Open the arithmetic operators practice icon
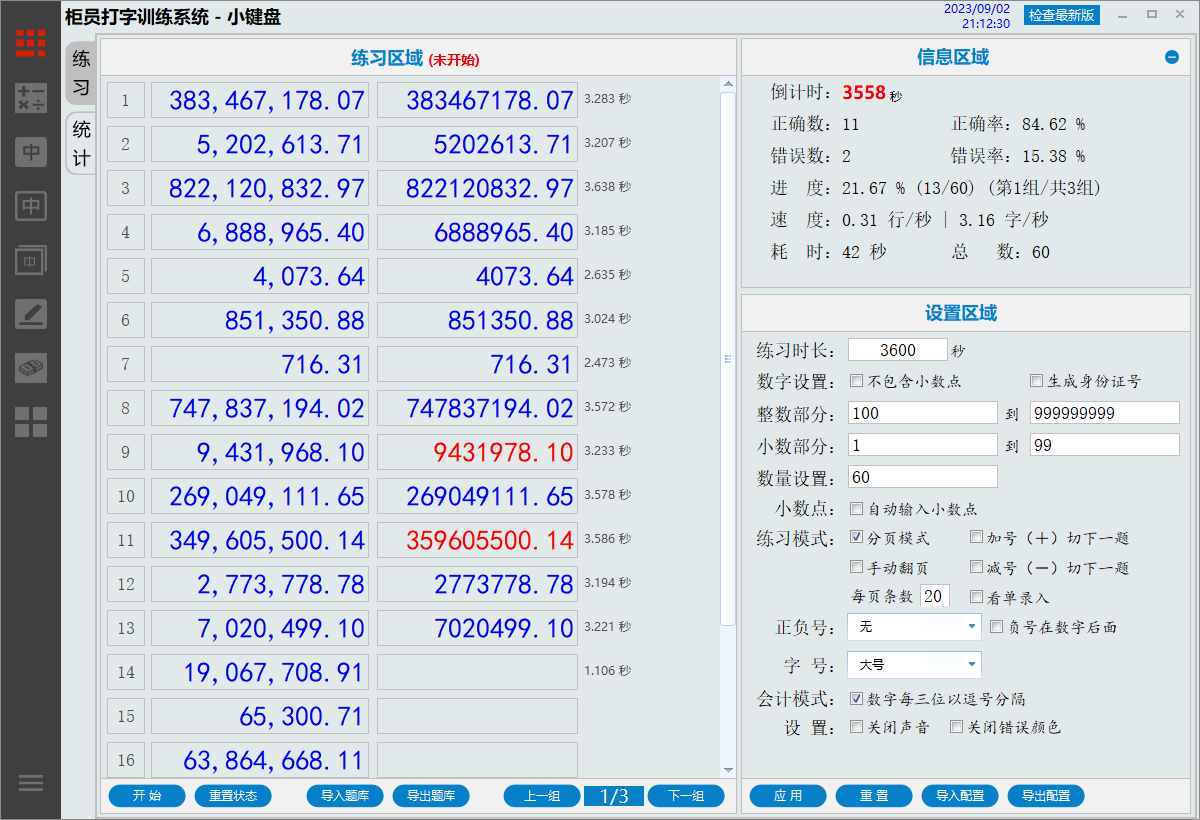Image resolution: width=1200 pixels, height=820 pixels. [31, 98]
